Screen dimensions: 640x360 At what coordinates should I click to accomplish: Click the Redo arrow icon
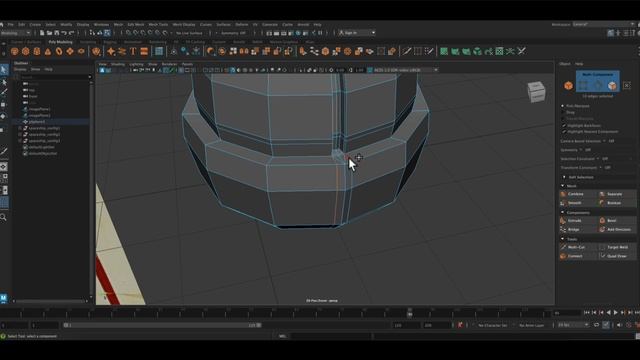click(71, 33)
